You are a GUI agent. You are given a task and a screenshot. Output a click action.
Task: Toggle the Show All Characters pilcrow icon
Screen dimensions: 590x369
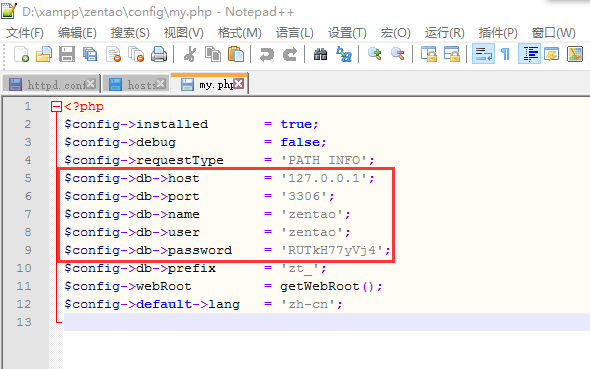(x=505, y=54)
